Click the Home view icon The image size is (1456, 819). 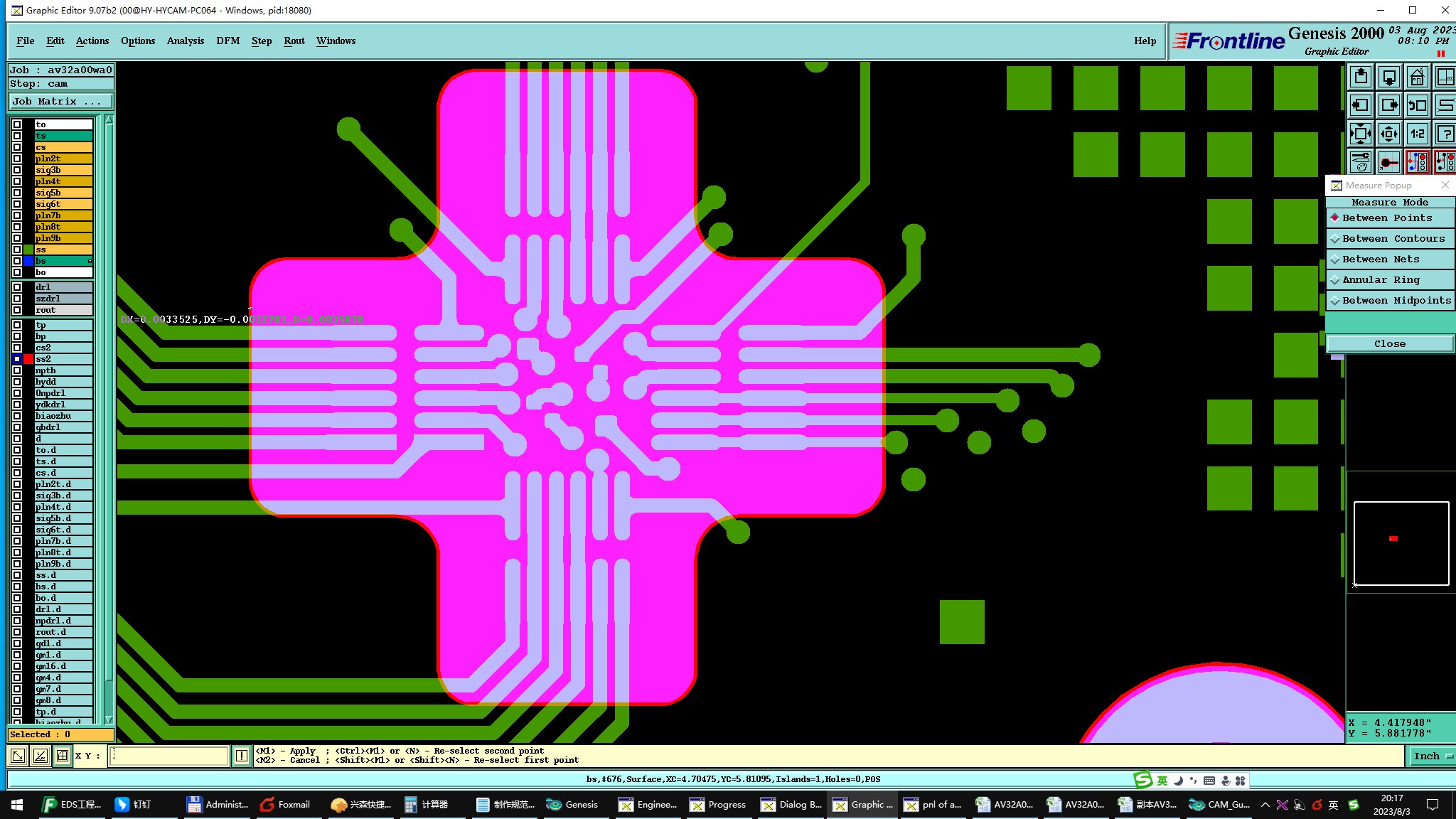click(1417, 77)
